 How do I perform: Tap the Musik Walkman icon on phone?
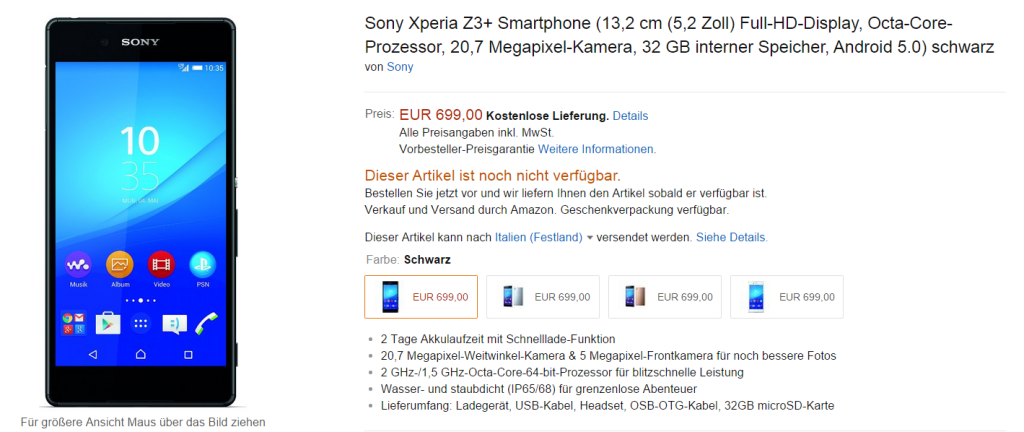point(78,264)
